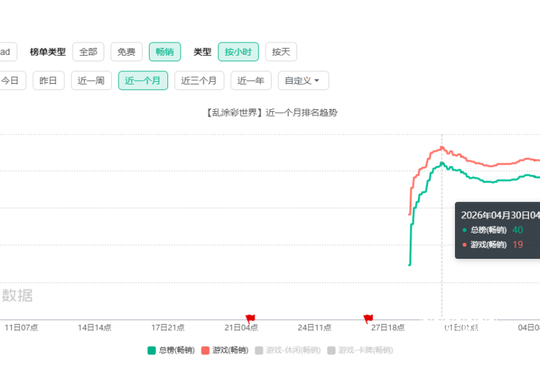Screen dimensions: 540x370
Task: Open the 自定义 custom range dropdown
Action: [x=303, y=80]
